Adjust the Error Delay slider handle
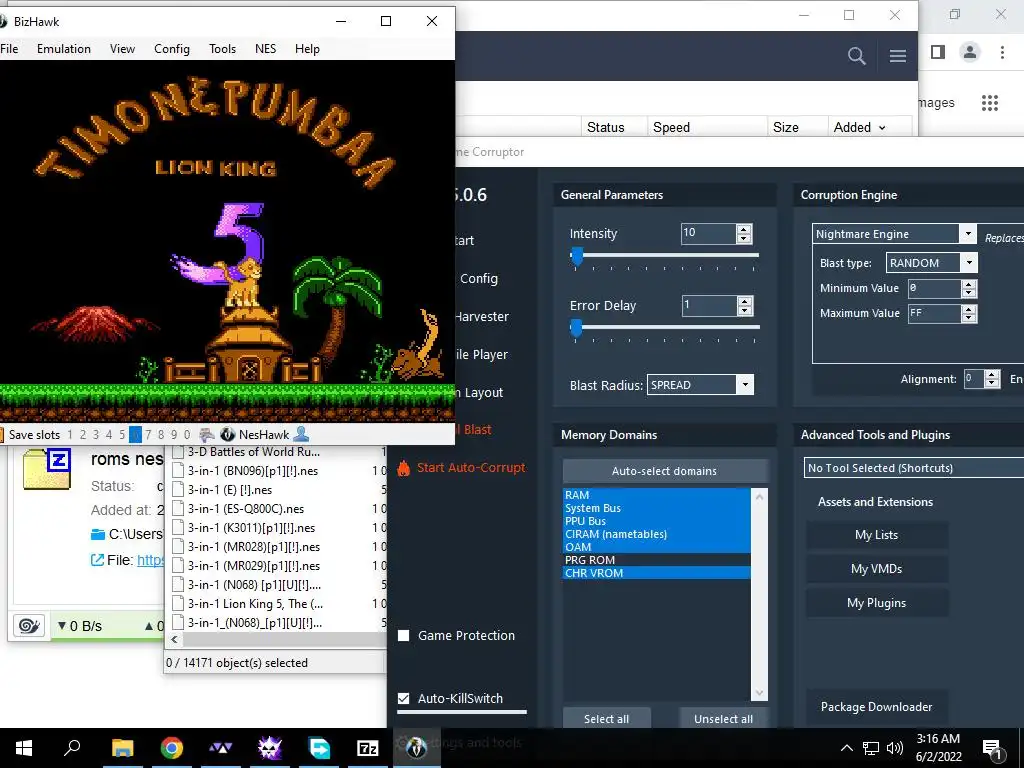The image size is (1024, 768). coord(575,328)
